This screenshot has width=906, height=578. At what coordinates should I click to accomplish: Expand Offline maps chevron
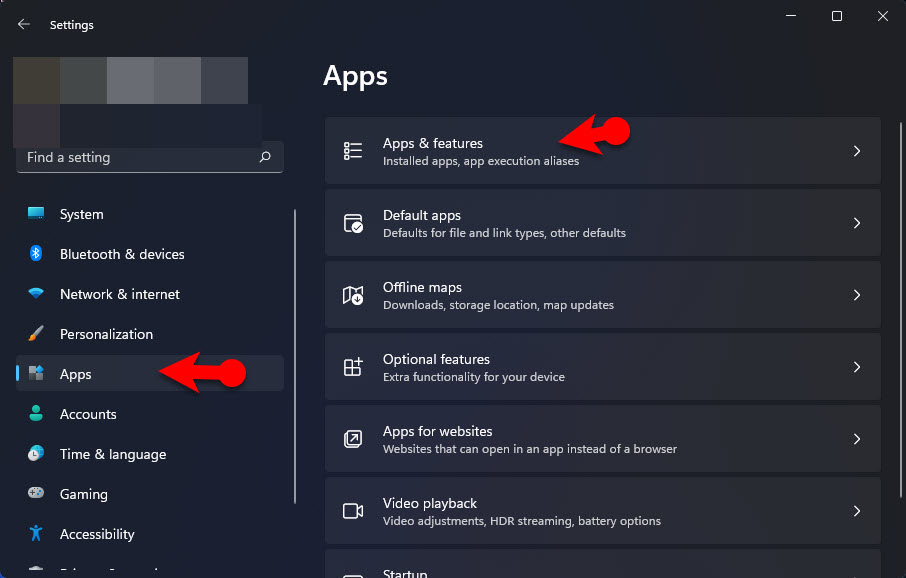(857, 295)
